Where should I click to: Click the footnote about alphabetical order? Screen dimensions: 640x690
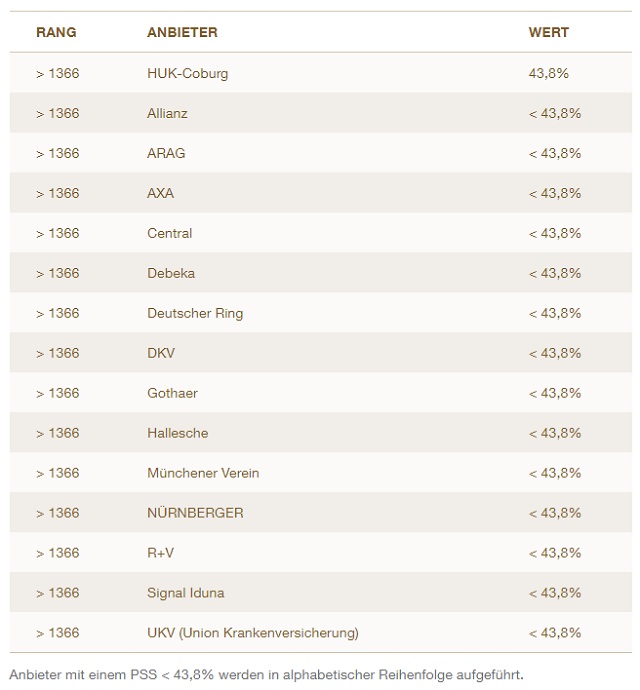tap(266, 673)
